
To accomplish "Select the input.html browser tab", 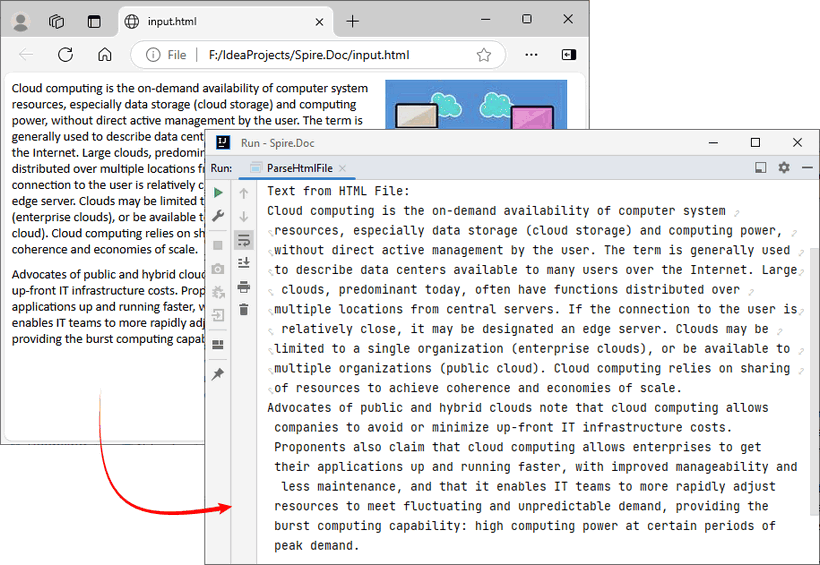I will click(225, 21).
